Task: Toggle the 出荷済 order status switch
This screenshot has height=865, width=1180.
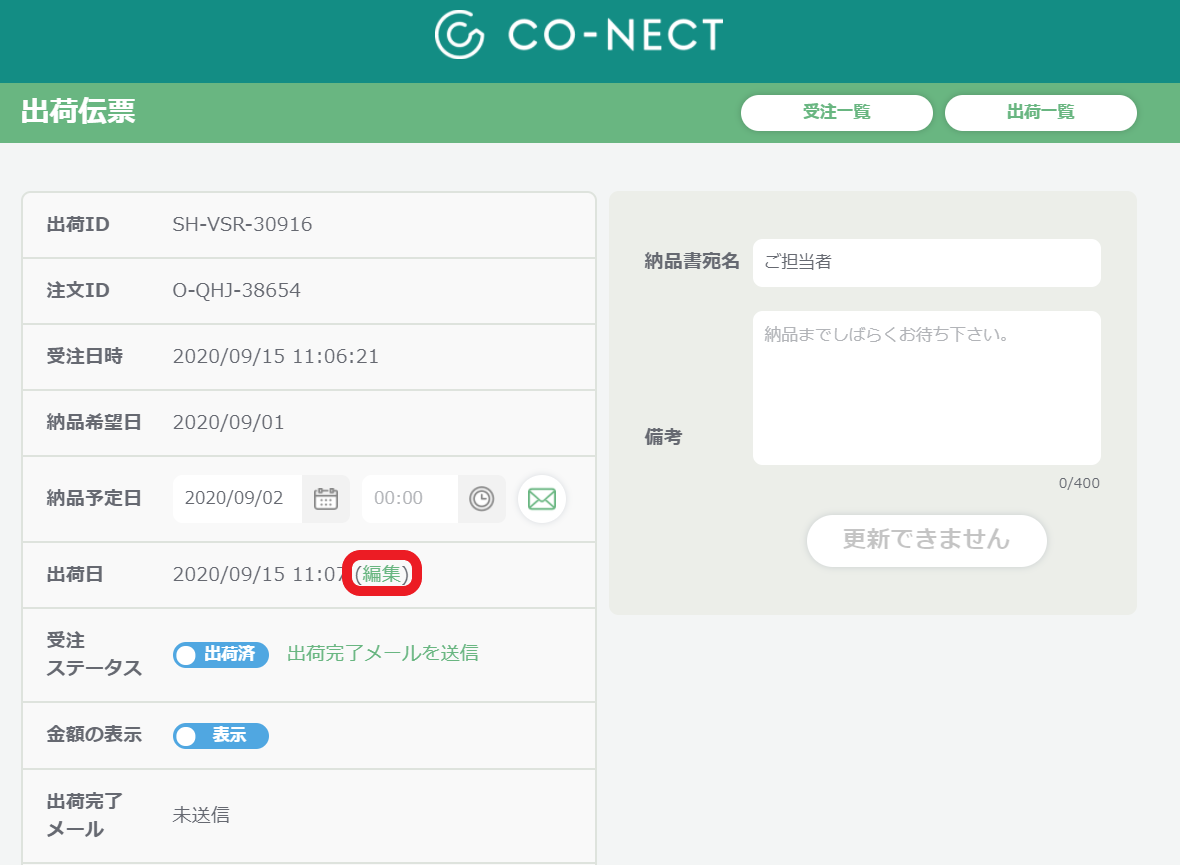Action: (220, 654)
